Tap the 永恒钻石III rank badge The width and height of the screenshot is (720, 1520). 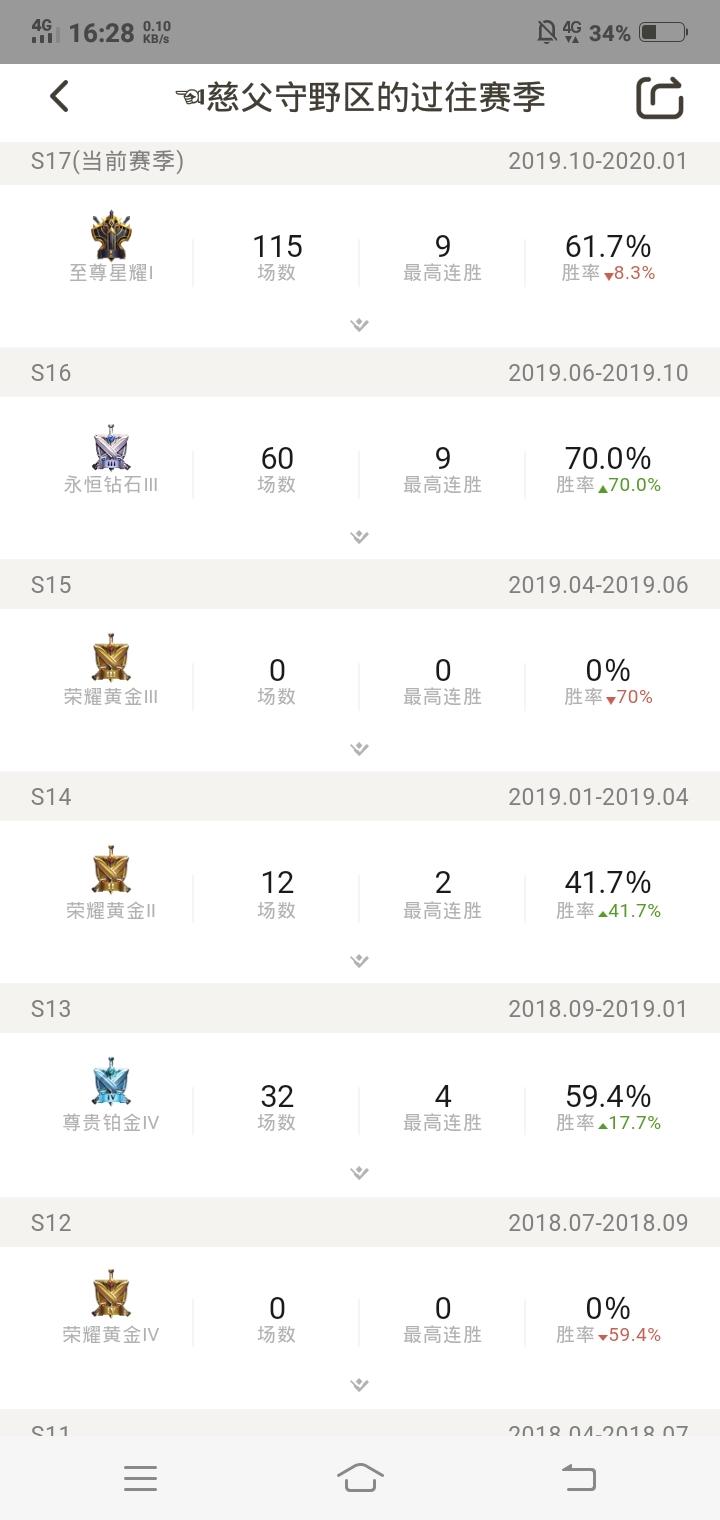[111, 448]
